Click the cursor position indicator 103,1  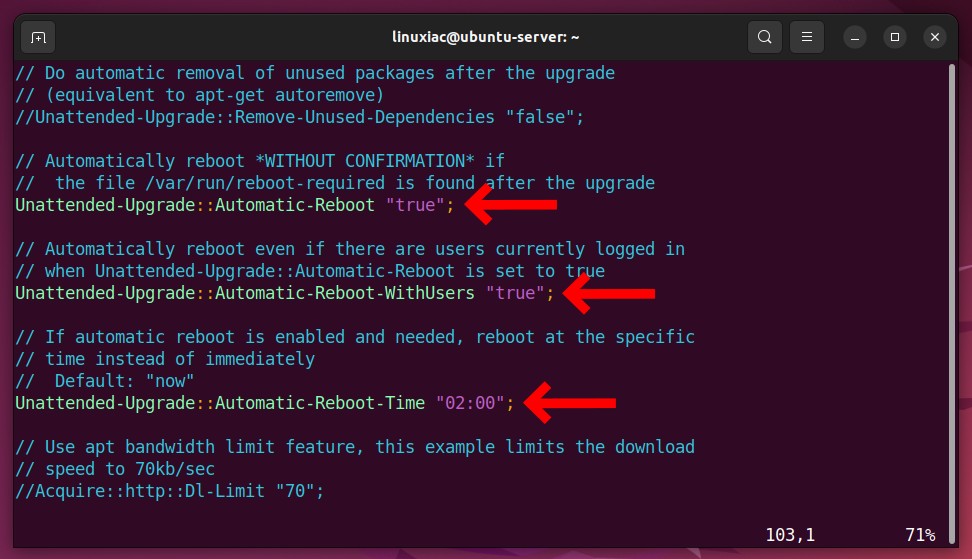[790, 535]
